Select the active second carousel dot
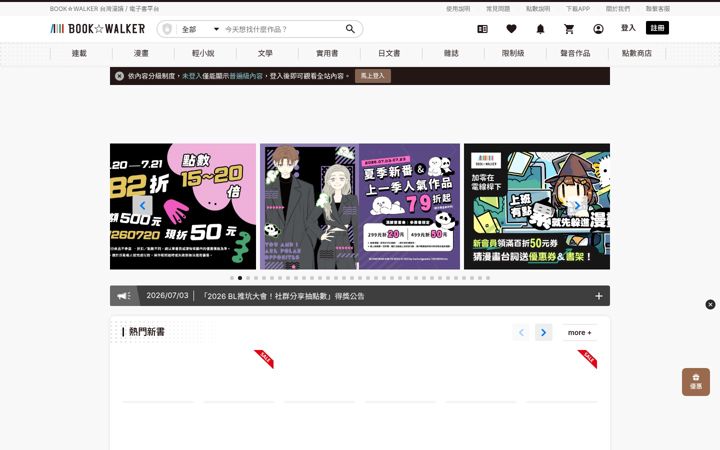Screen dimensions: 720x450 (x=240, y=278)
